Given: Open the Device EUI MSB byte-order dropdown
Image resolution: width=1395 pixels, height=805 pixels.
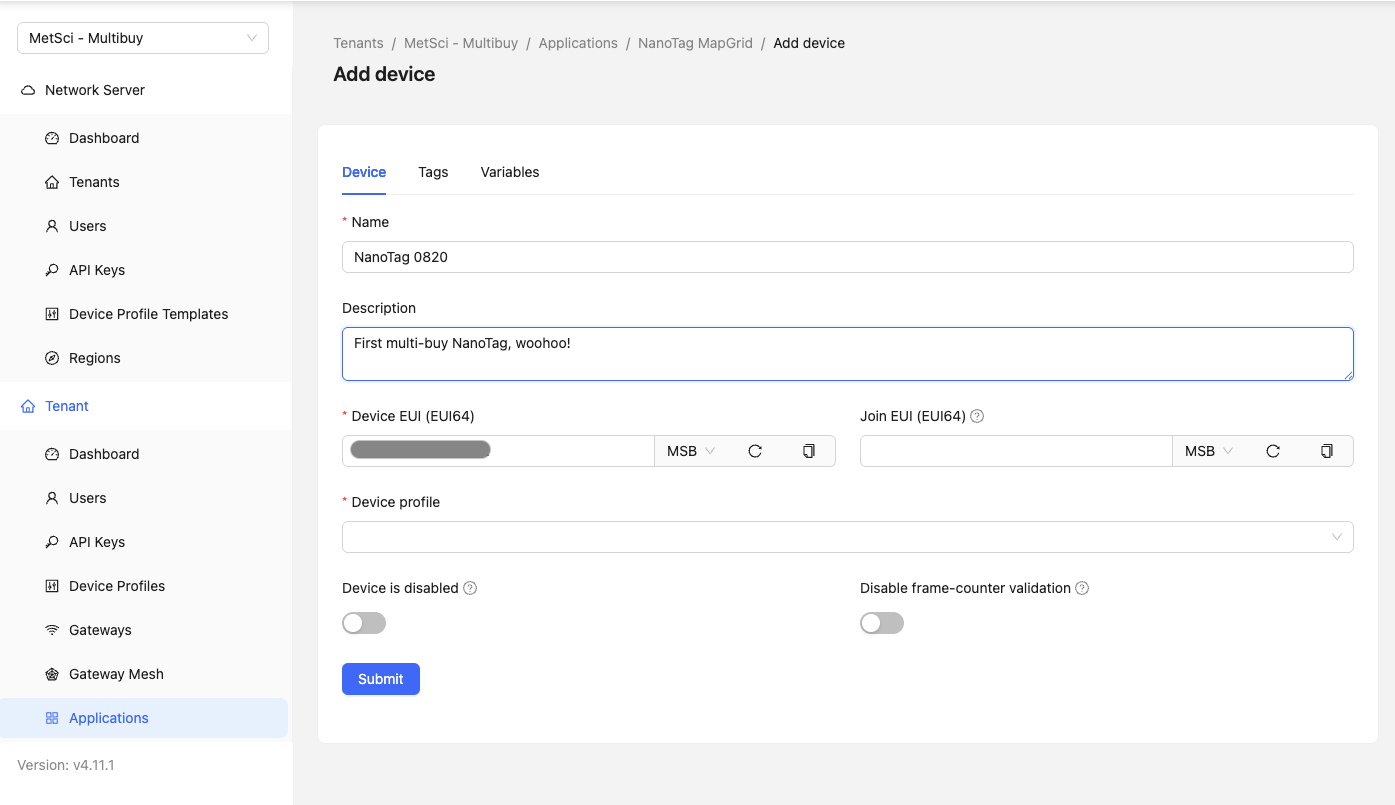Looking at the screenshot, I should click(691, 451).
